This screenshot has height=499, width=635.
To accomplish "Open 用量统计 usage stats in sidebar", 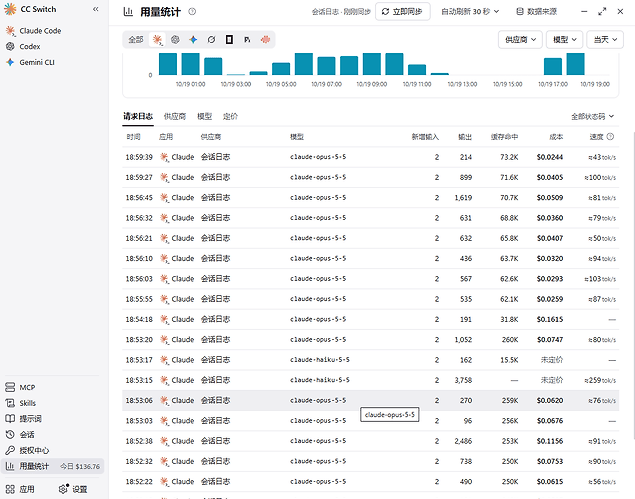I will [x=53, y=466].
